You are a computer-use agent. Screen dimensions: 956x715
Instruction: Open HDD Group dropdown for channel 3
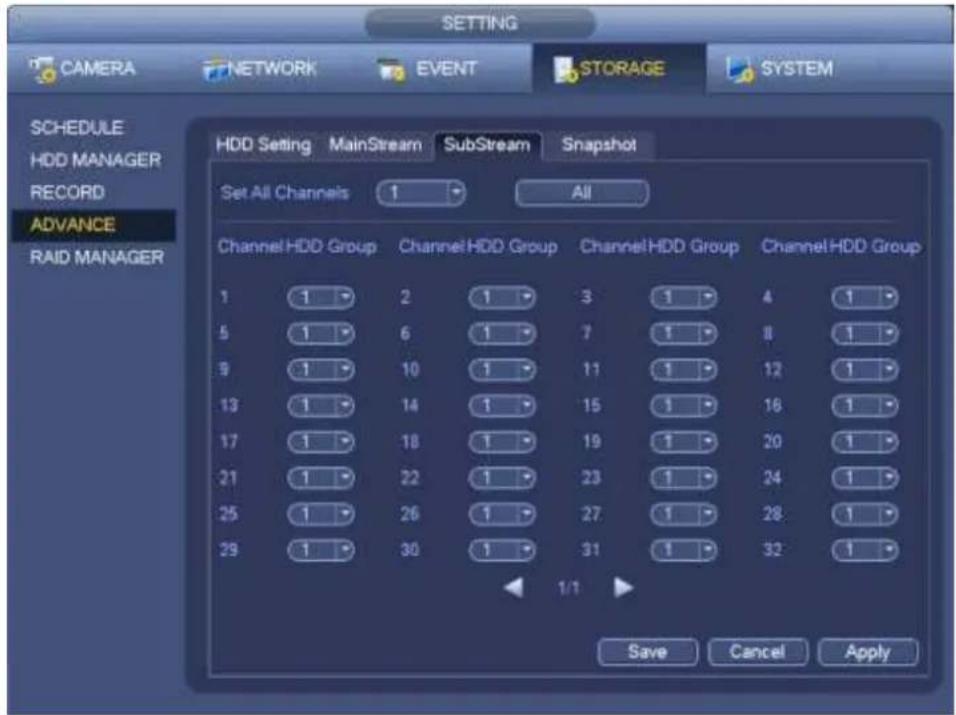[683, 297]
